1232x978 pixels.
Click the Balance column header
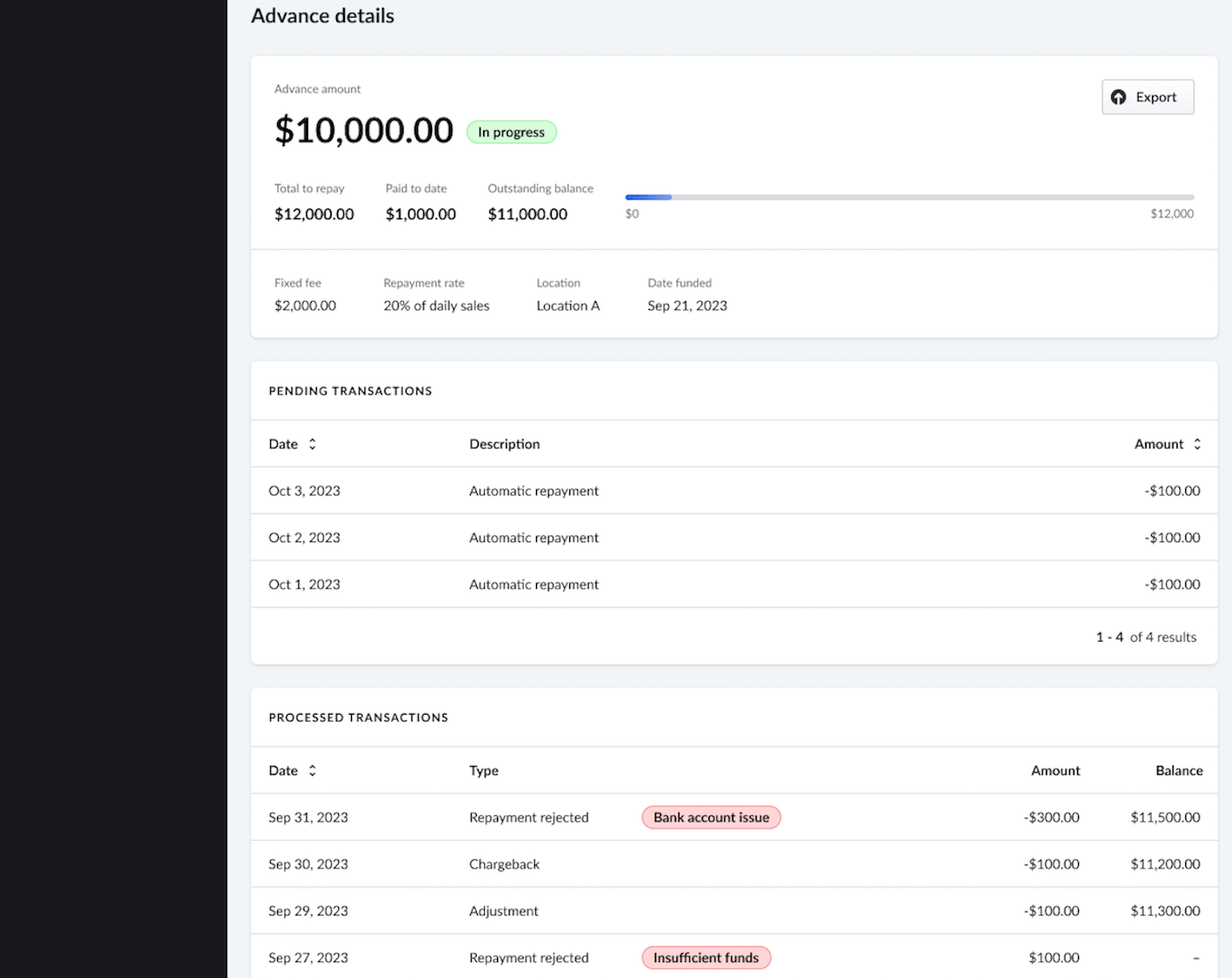pos(1178,771)
